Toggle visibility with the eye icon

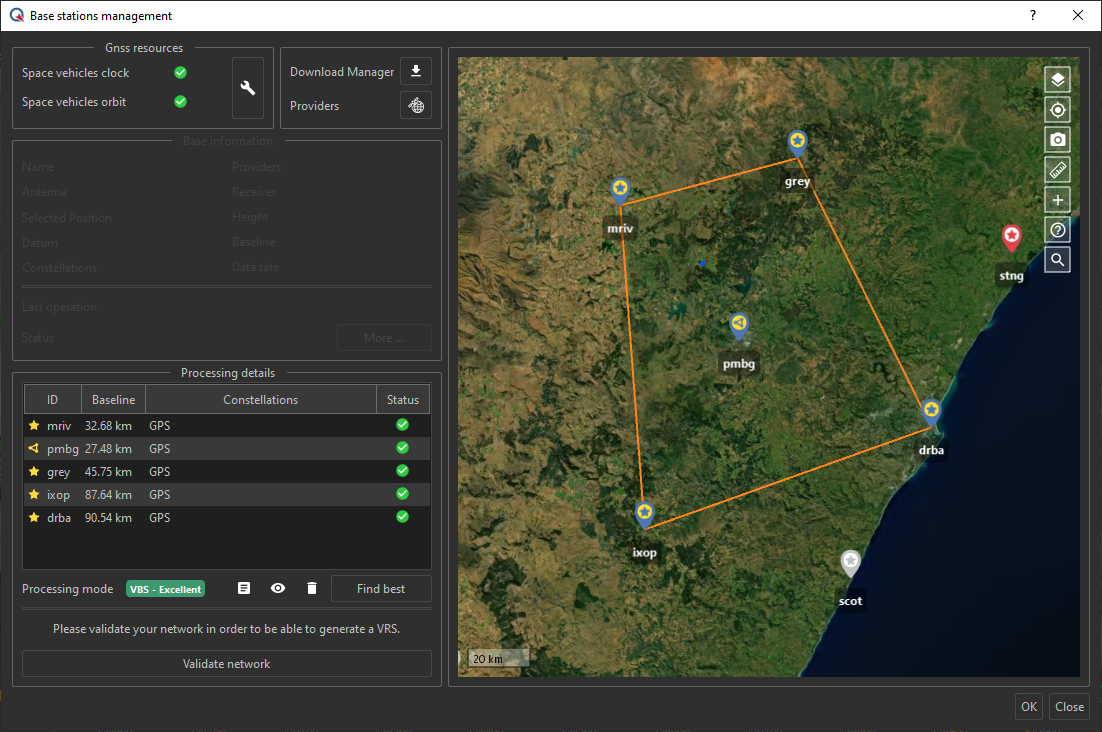click(278, 588)
